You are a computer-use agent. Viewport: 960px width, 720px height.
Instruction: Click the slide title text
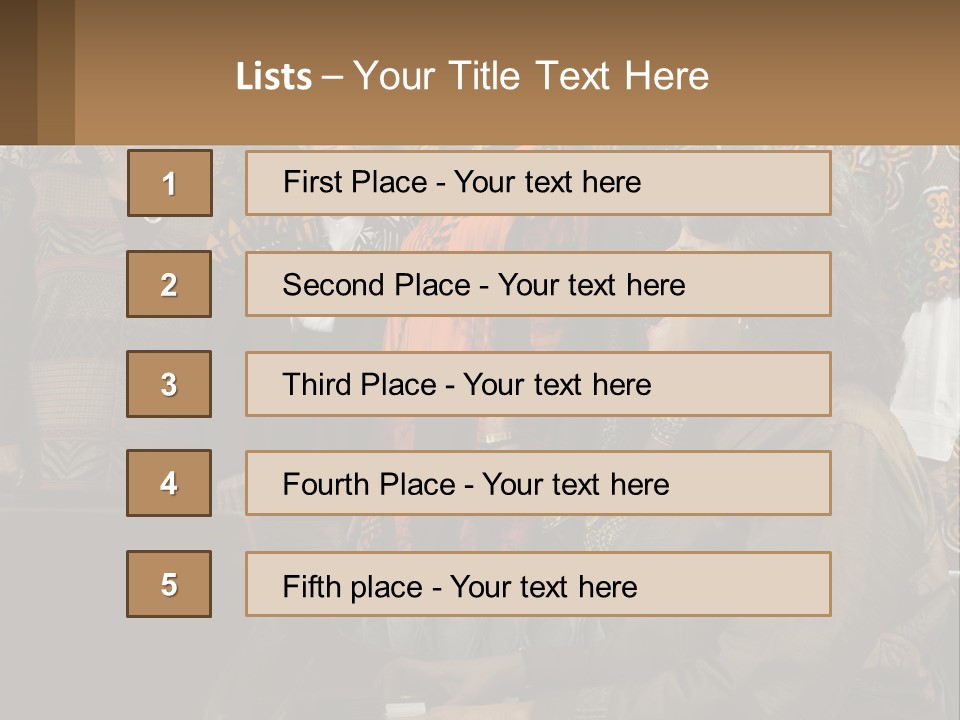pos(472,76)
